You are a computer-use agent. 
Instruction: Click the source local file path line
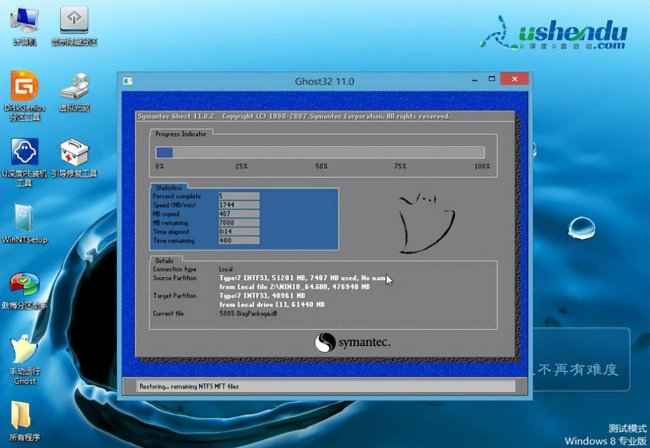point(295,287)
